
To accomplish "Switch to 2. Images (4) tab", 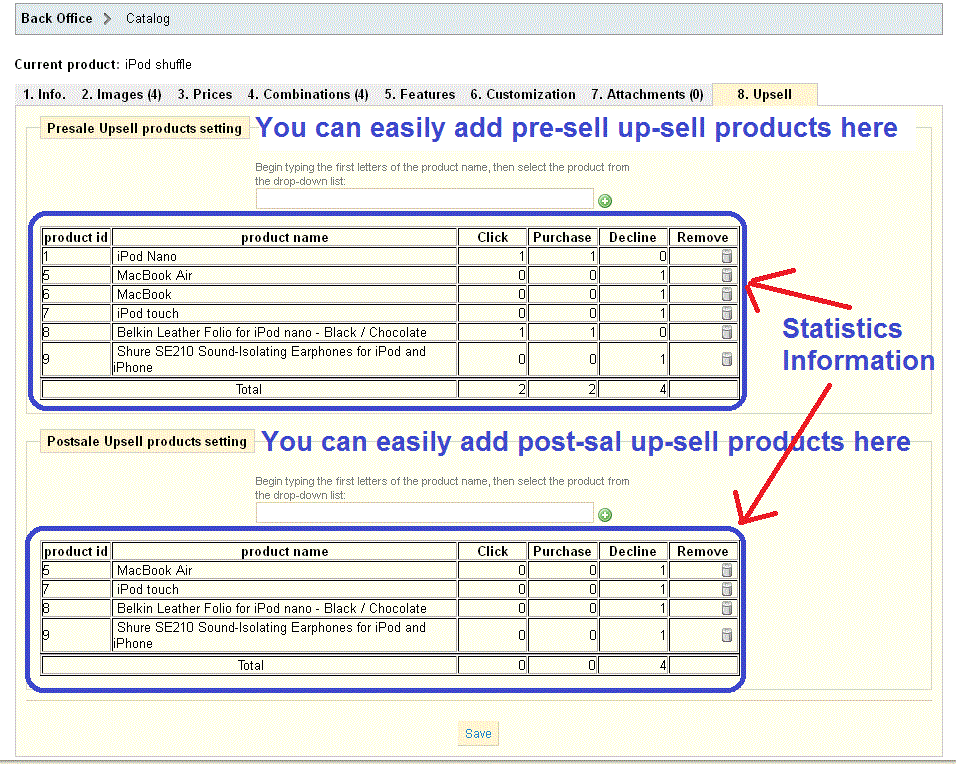I will pos(121,95).
